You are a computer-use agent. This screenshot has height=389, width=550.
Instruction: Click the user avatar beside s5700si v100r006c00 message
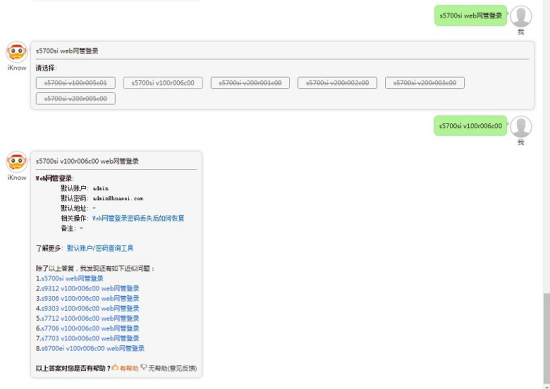pyautogui.click(x=521, y=127)
